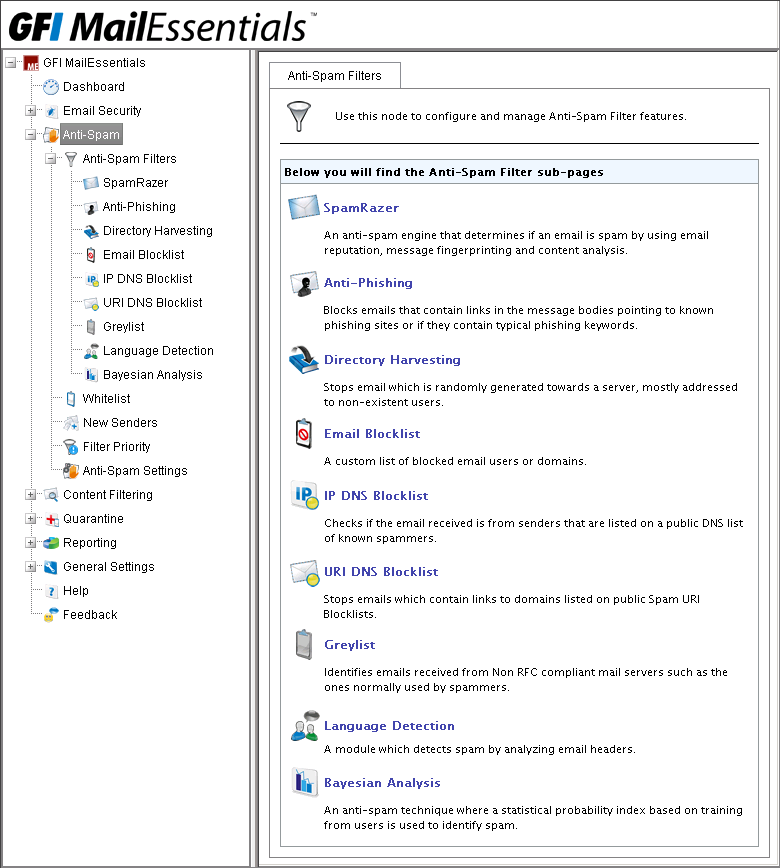The image size is (780, 868).
Task: Click the Email Blocklist icon in tree
Action: tap(91, 255)
